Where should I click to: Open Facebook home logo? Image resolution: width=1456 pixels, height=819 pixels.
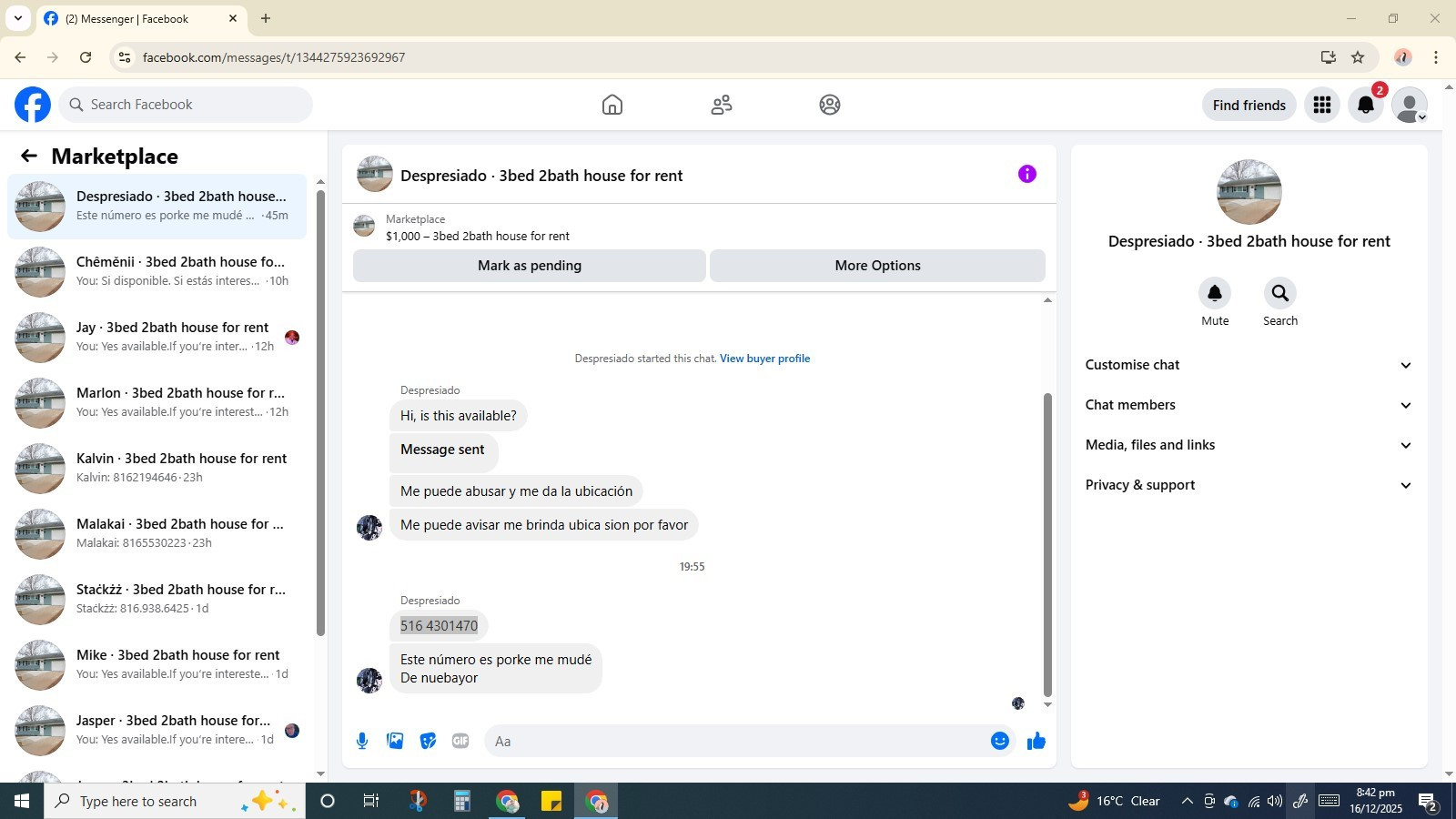click(33, 105)
